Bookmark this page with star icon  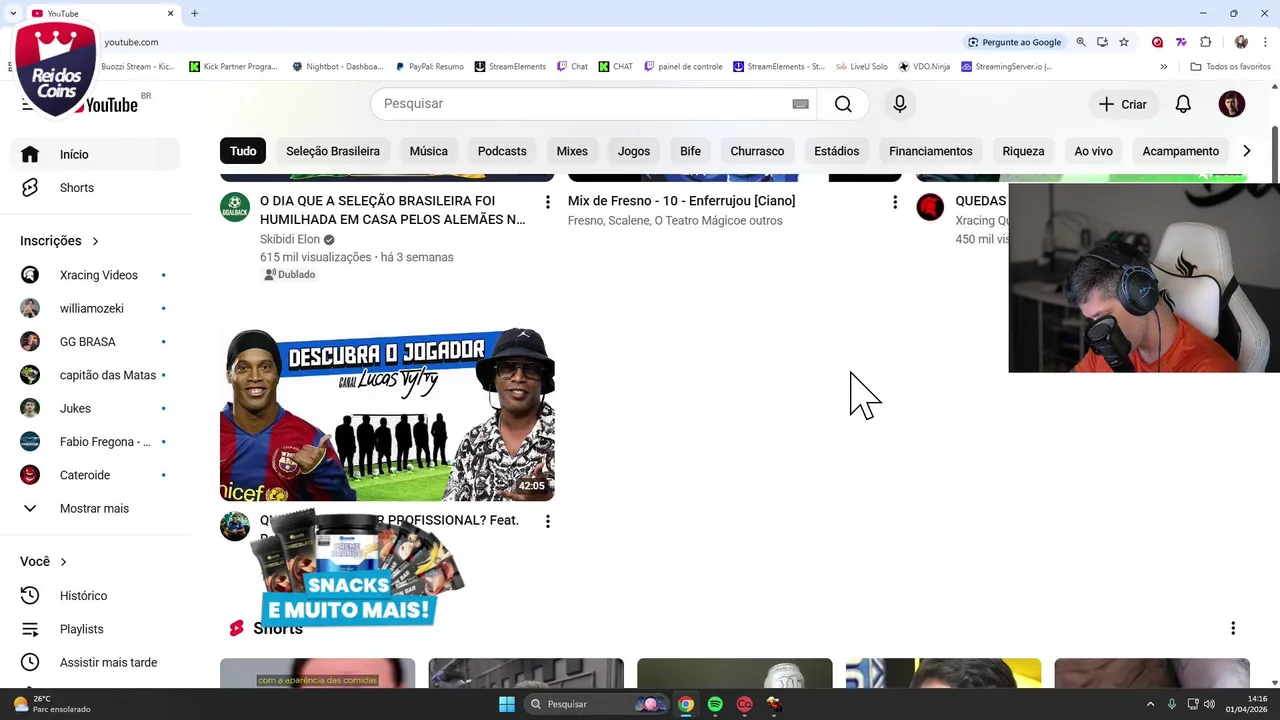click(1124, 42)
